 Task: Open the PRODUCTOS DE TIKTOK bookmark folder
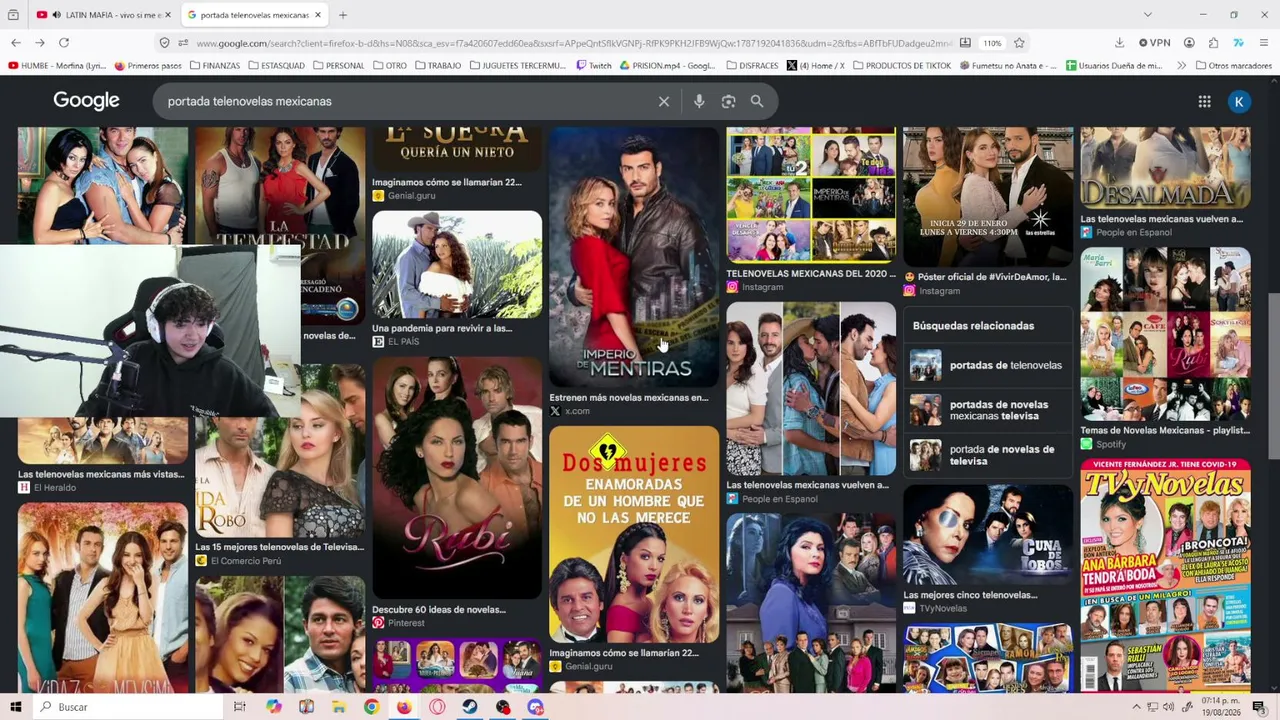coord(904,66)
